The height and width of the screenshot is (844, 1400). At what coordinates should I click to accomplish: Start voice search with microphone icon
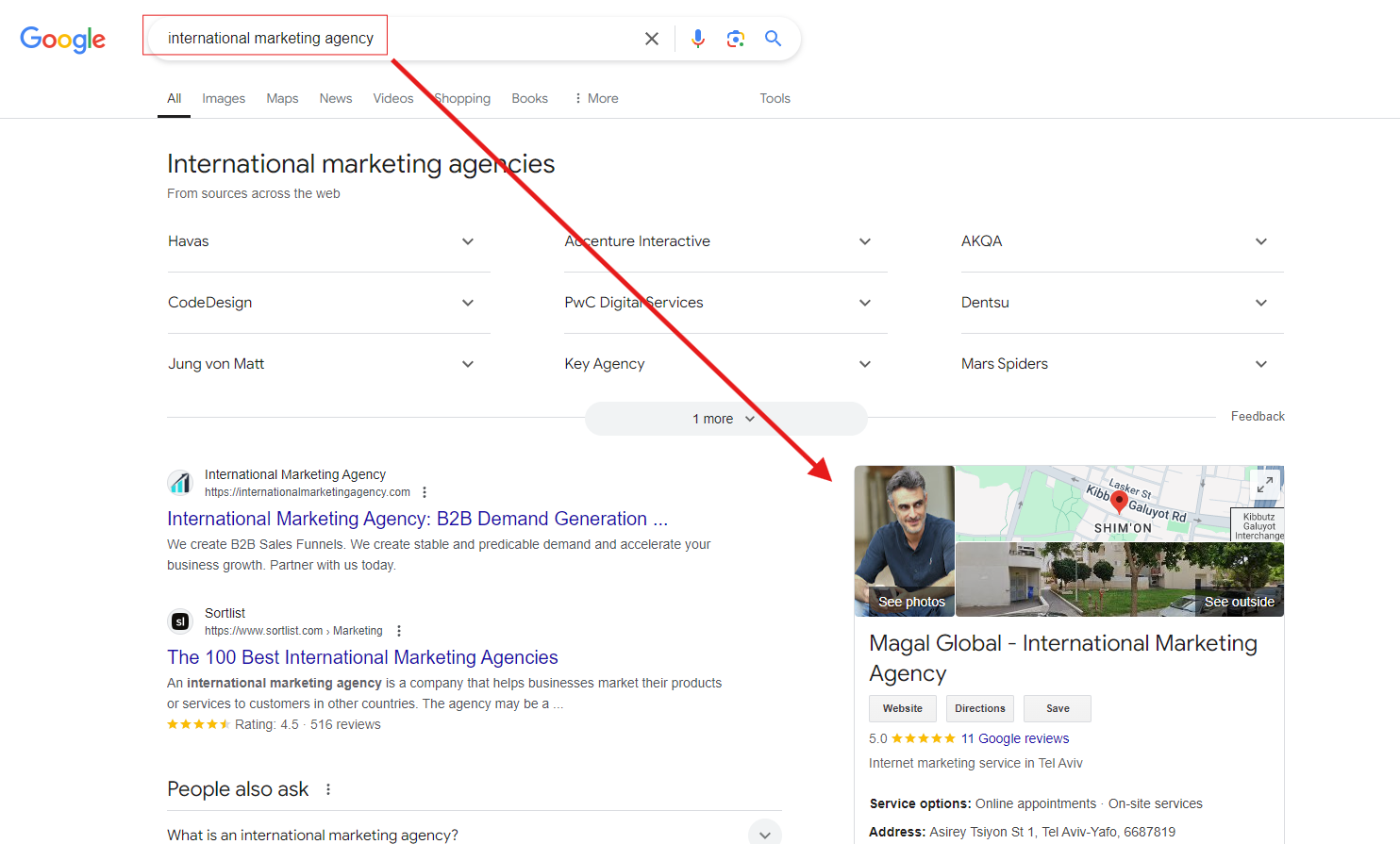pos(697,39)
